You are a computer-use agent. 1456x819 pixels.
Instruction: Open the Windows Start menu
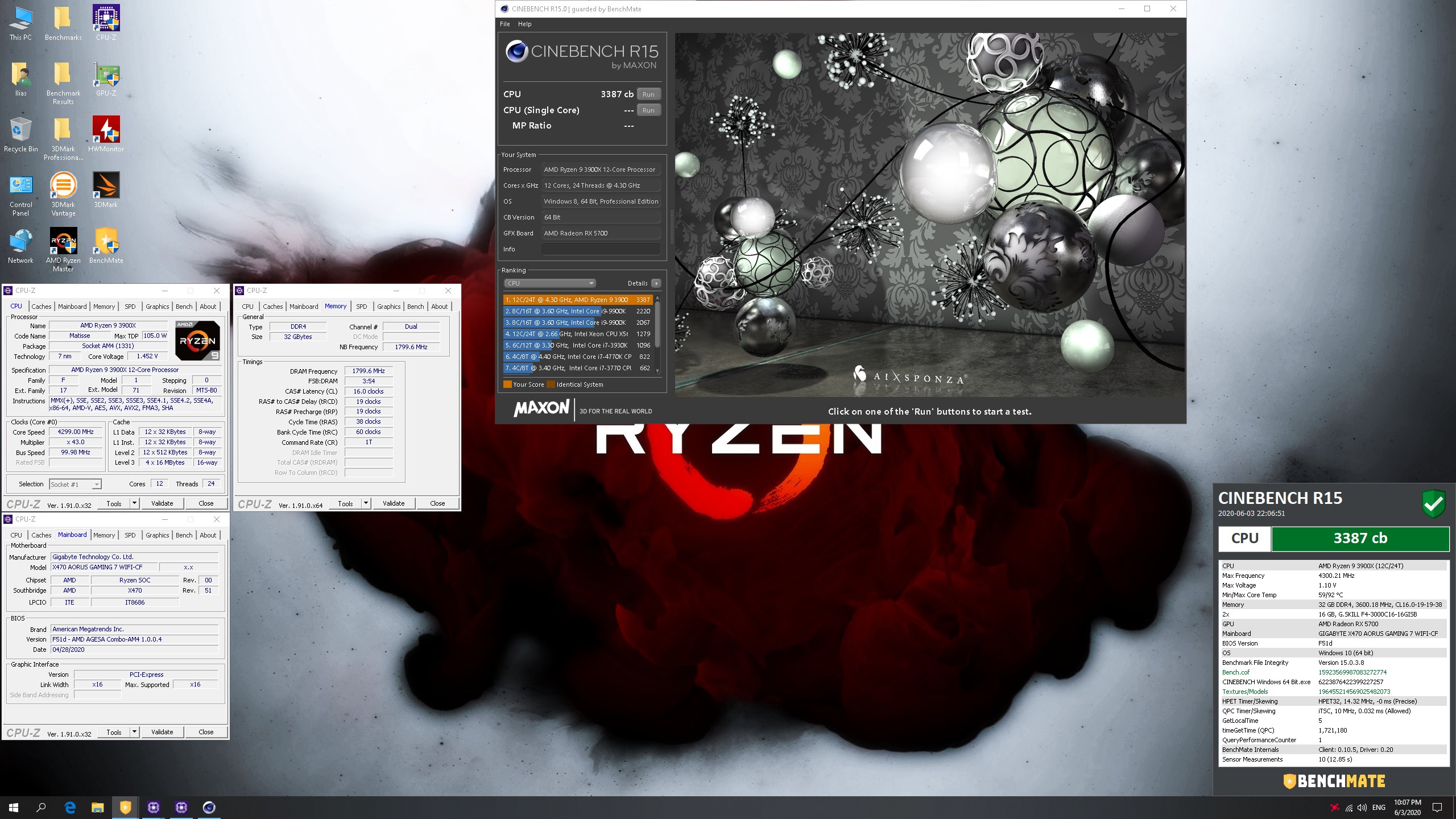coord(14,807)
